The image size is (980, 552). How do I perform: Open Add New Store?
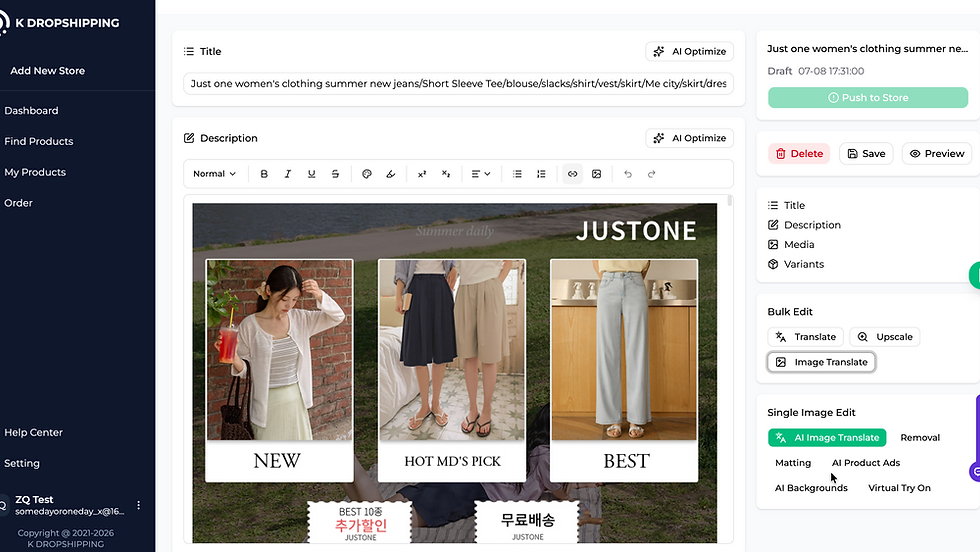coord(48,71)
